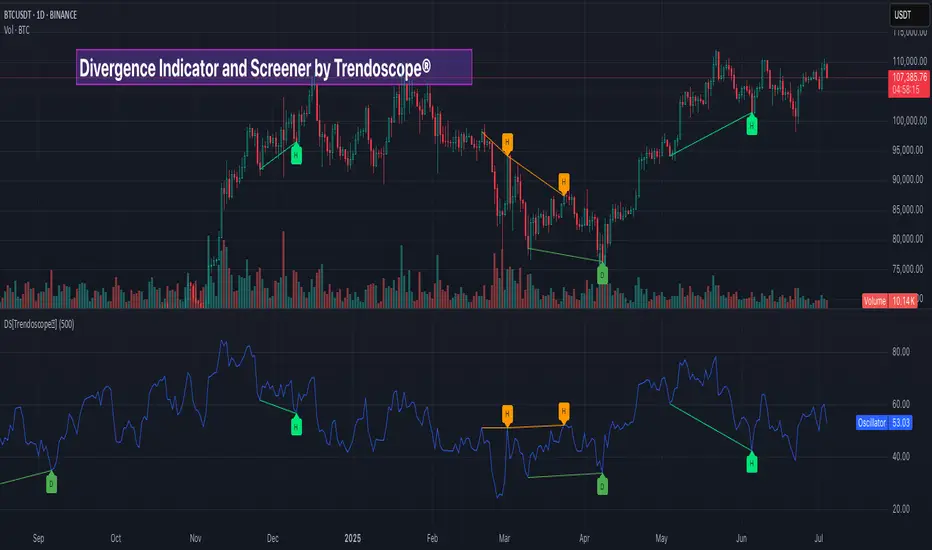
Task: Click the Jul label on time axis
Action: pos(818,538)
